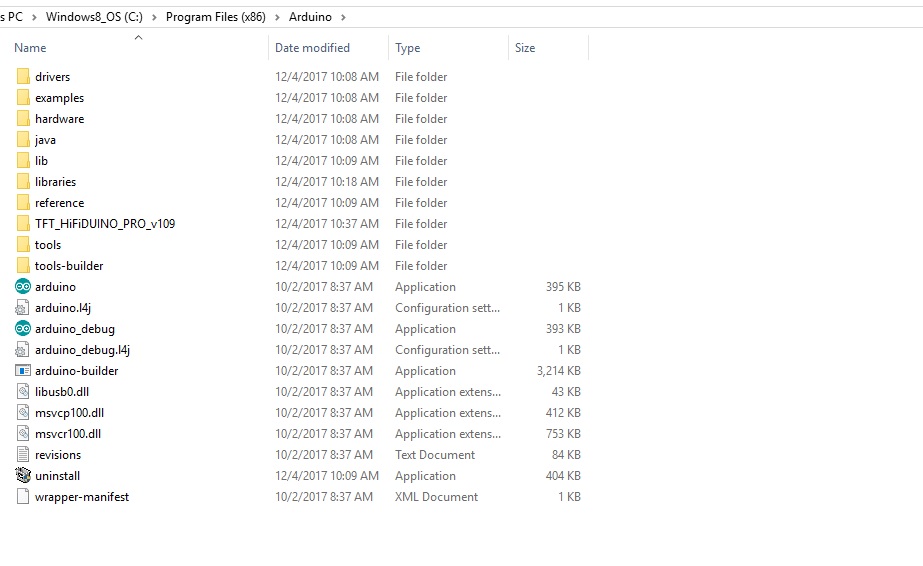Click the msvcr100.dll file icon
The height and width of the screenshot is (566, 923).
pyautogui.click(x=23, y=434)
